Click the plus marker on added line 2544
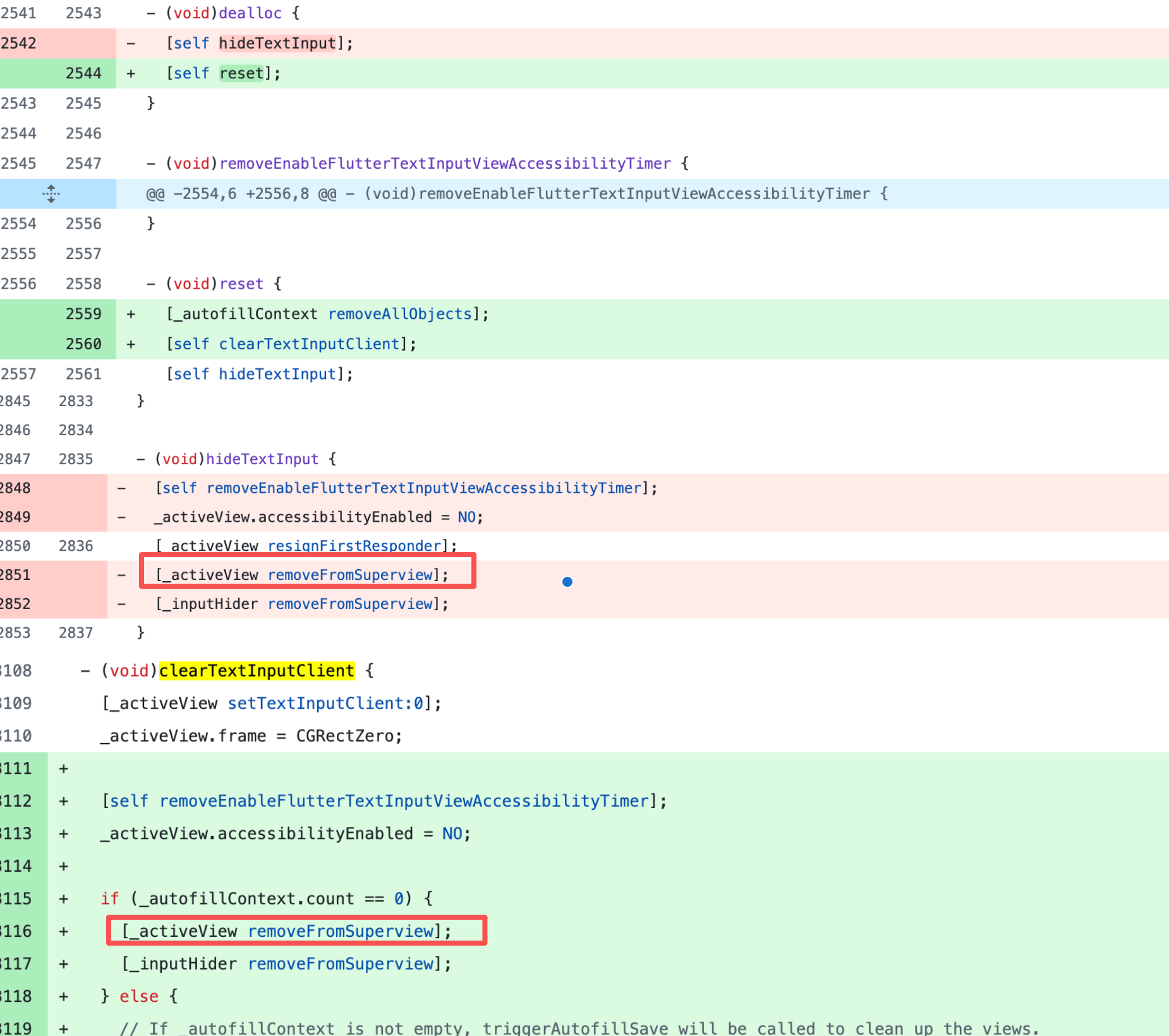Image resolution: width=1169 pixels, height=1036 pixels. [131, 74]
